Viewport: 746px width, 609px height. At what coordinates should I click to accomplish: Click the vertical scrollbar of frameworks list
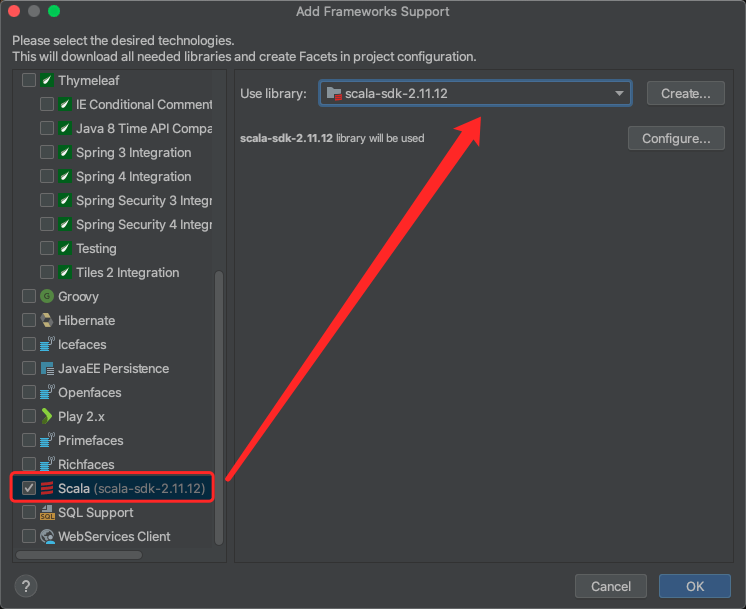(x=219, y=408)
